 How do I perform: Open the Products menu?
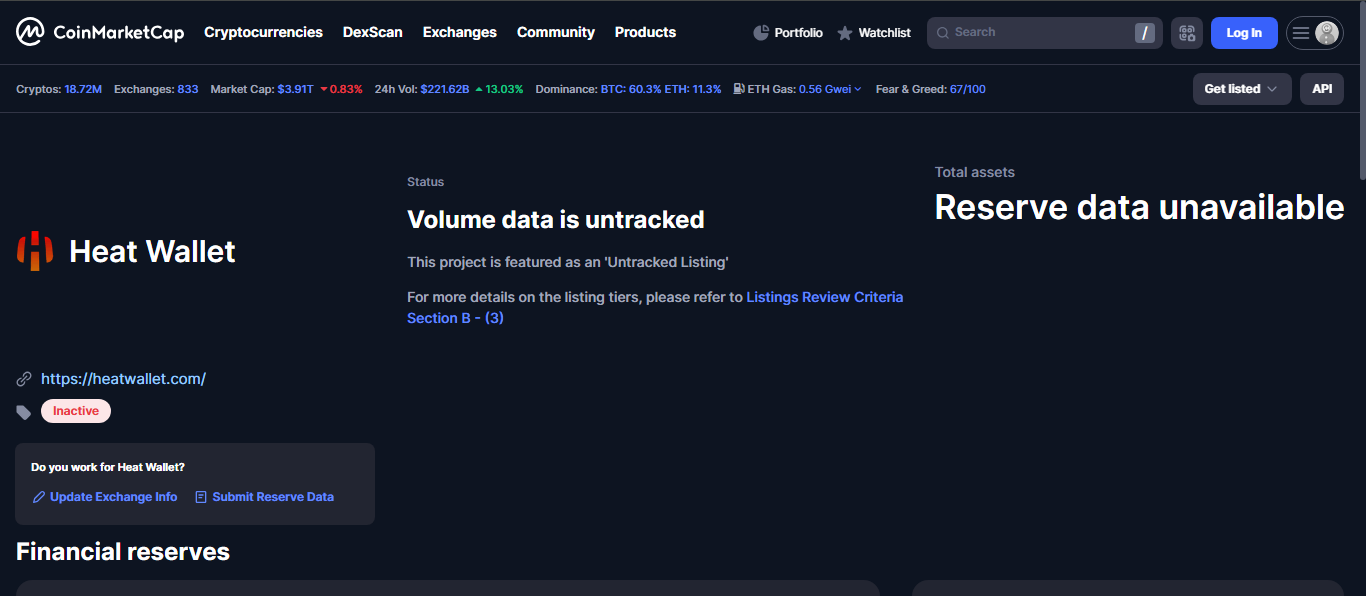(645, 32)
